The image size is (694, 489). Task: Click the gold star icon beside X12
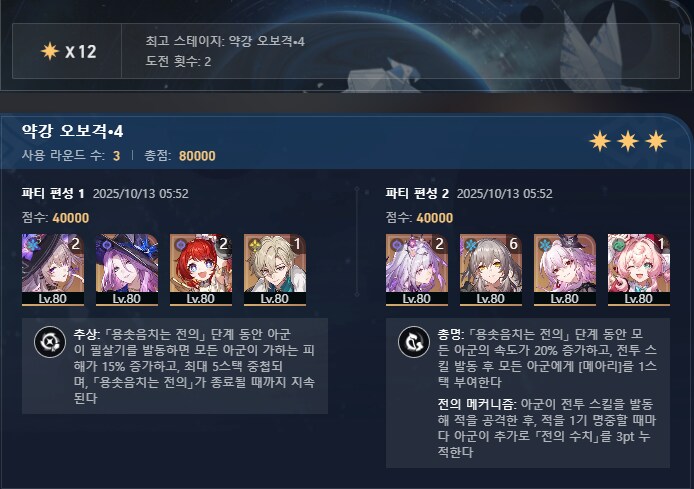pos(50,51)
